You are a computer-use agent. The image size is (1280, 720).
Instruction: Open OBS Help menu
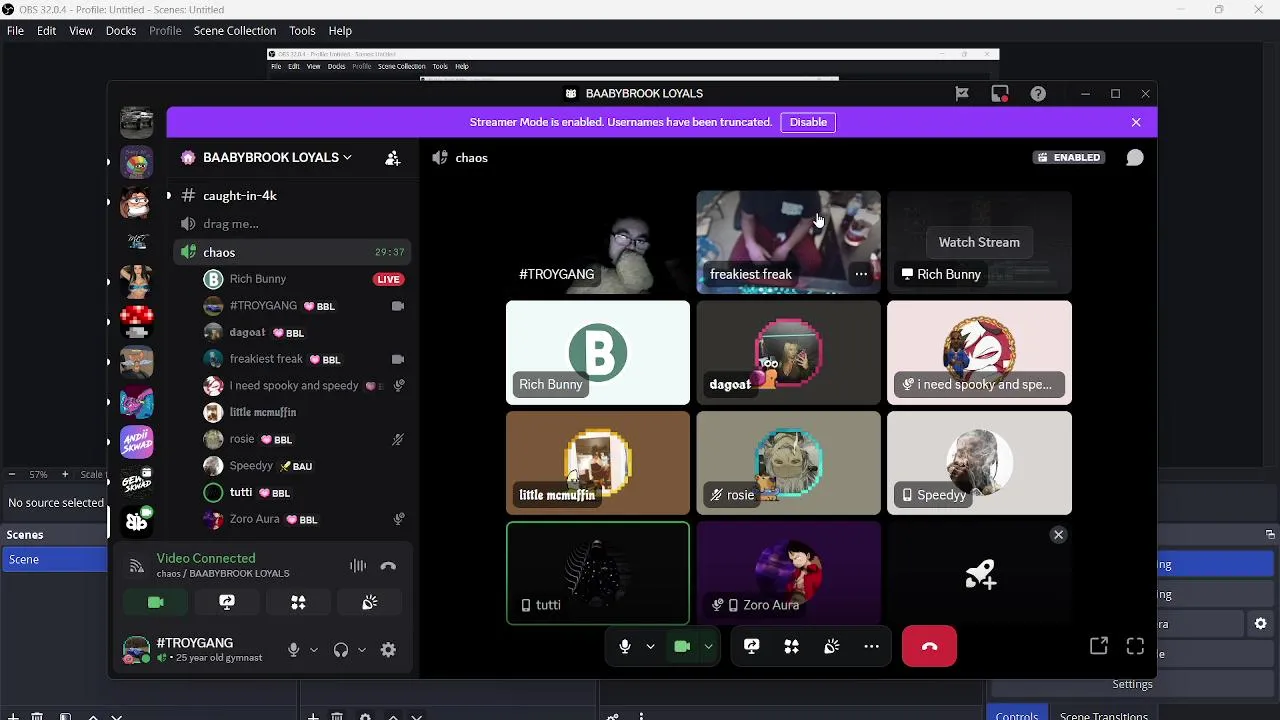click(x=340, y=31)
